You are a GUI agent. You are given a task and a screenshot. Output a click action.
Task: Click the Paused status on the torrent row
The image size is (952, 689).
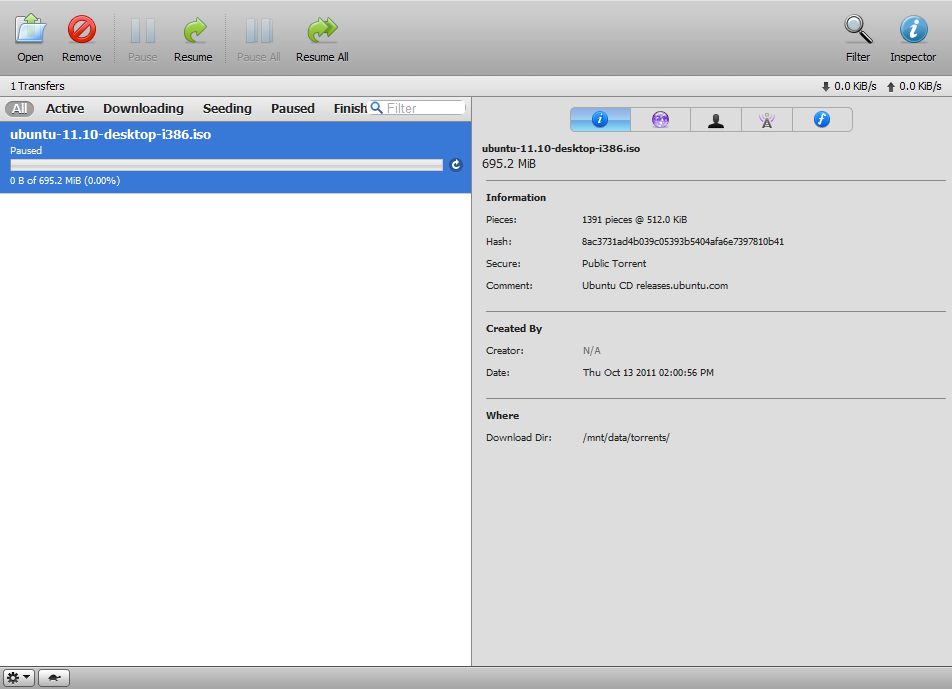click(x=26, y=151)
